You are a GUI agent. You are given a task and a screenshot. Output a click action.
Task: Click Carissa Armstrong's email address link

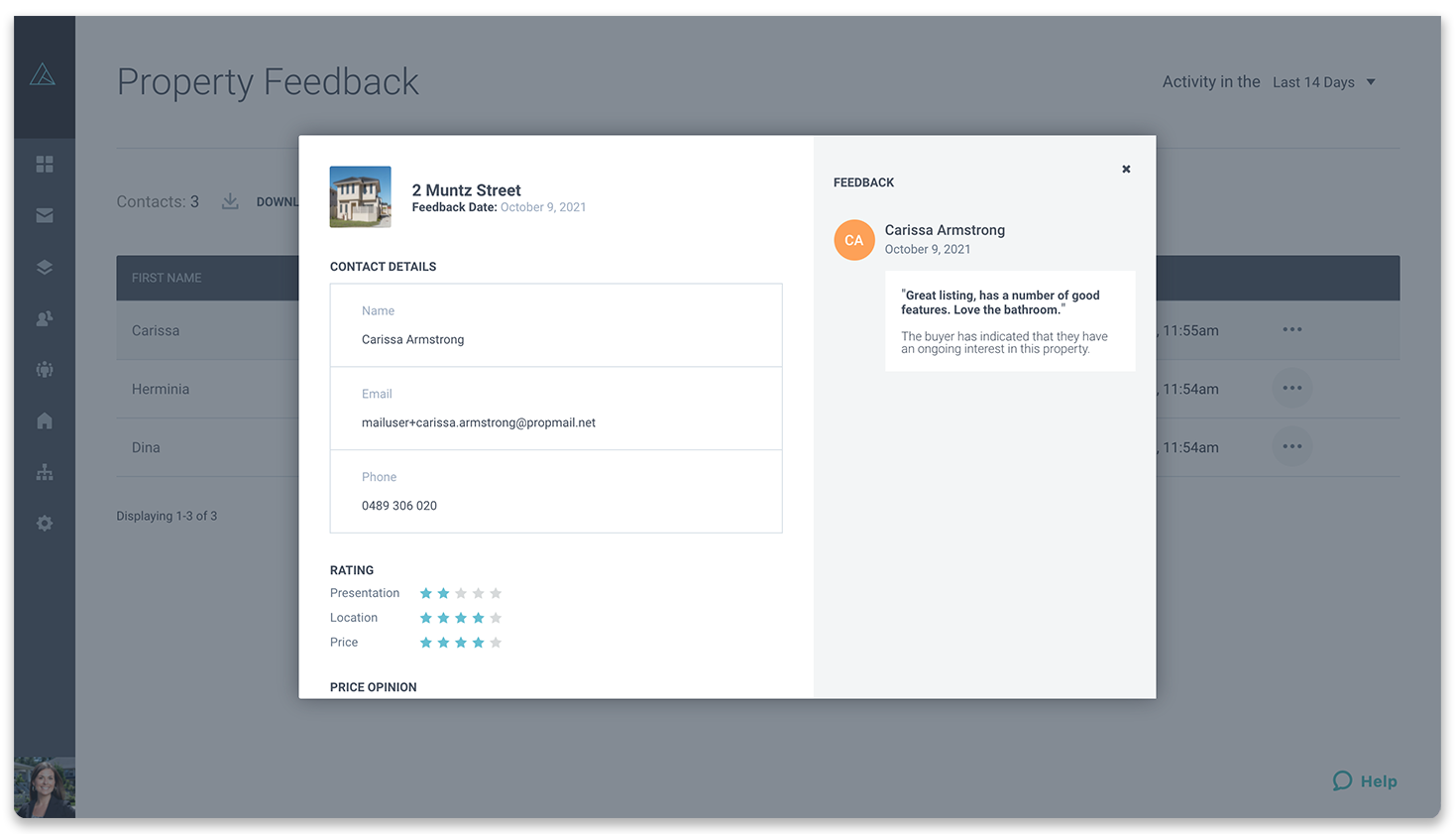point(478,421)
